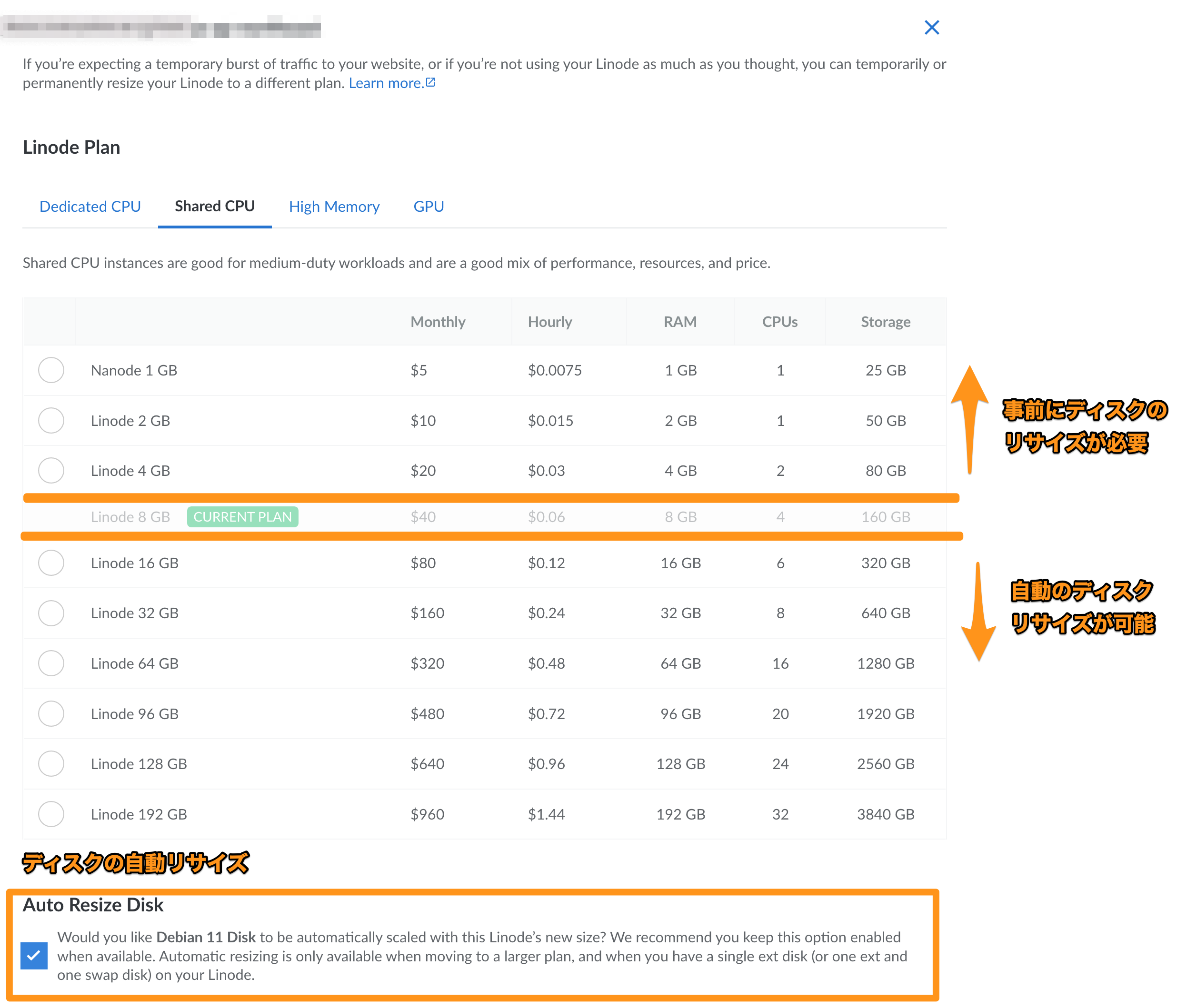Switch to the Dedicated CPU tab
Image resolution: width=1177 pixels, height=1008 pixels.
point(90,206)
